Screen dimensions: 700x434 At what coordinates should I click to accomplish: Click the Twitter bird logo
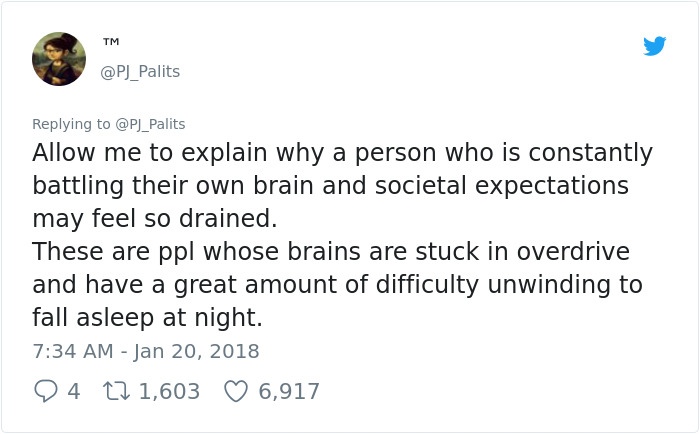654,46
